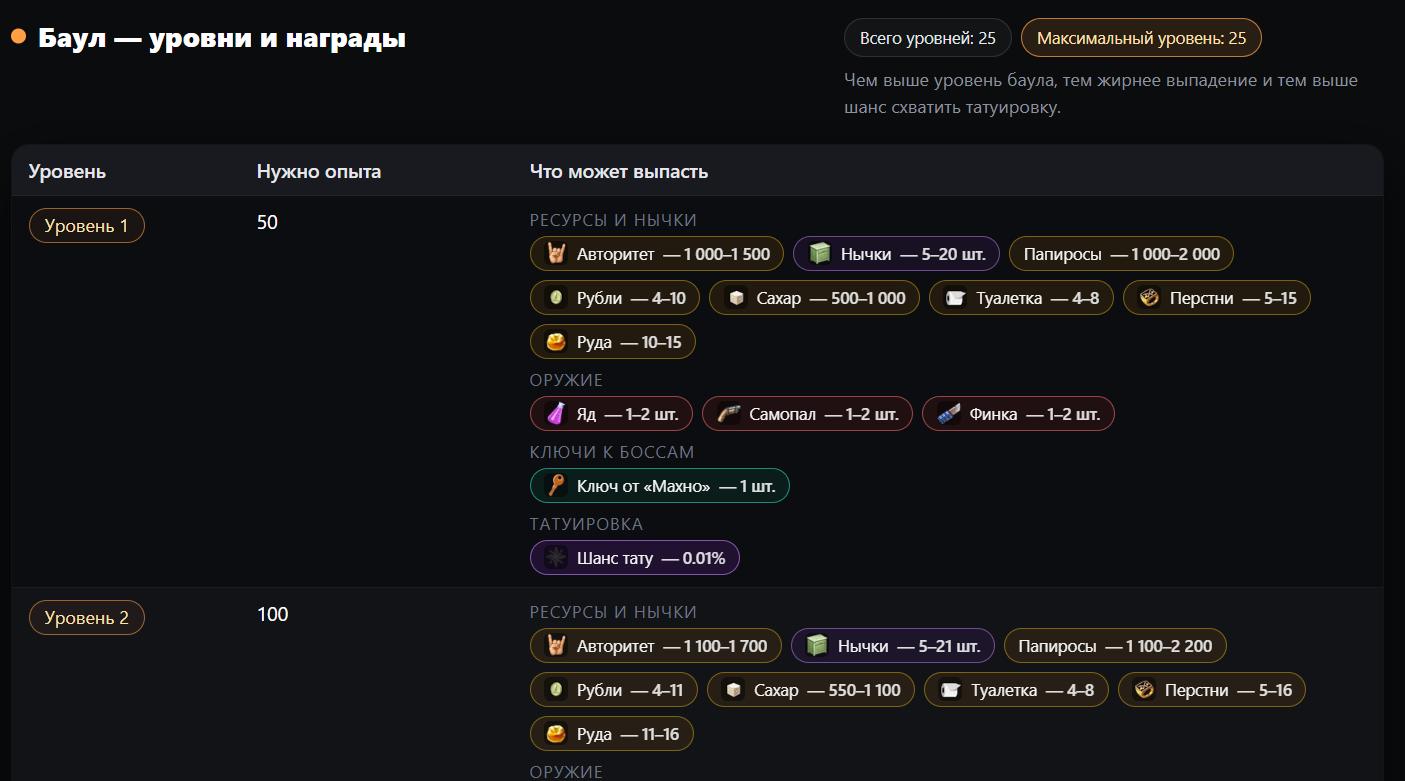Image resolution: width=1405 pixels, height=781 pixels.
Task: Click the Что может выпасть column header
Action: (x=619, y=172)
